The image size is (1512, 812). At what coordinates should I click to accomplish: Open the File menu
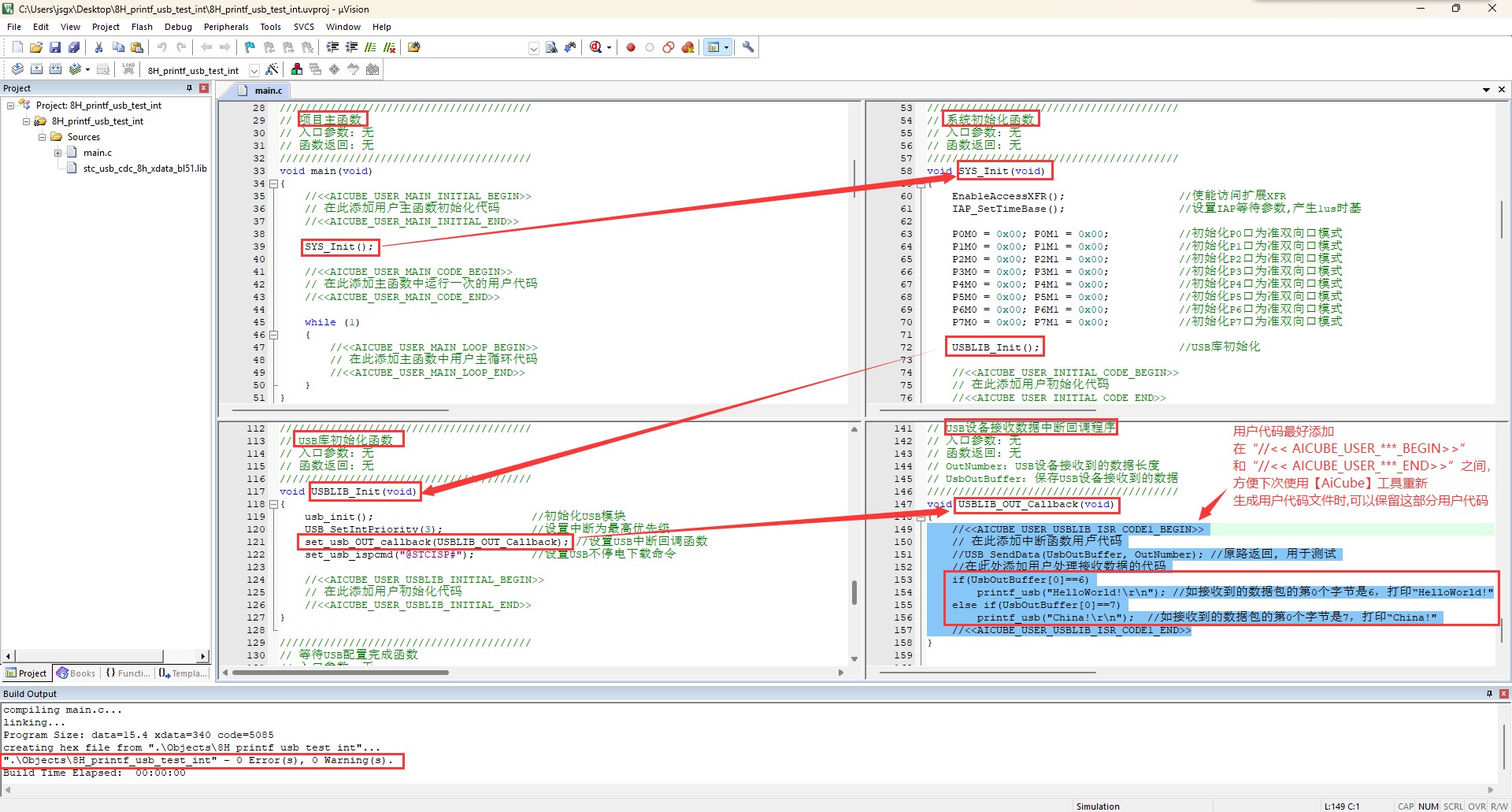pos(14,27)
